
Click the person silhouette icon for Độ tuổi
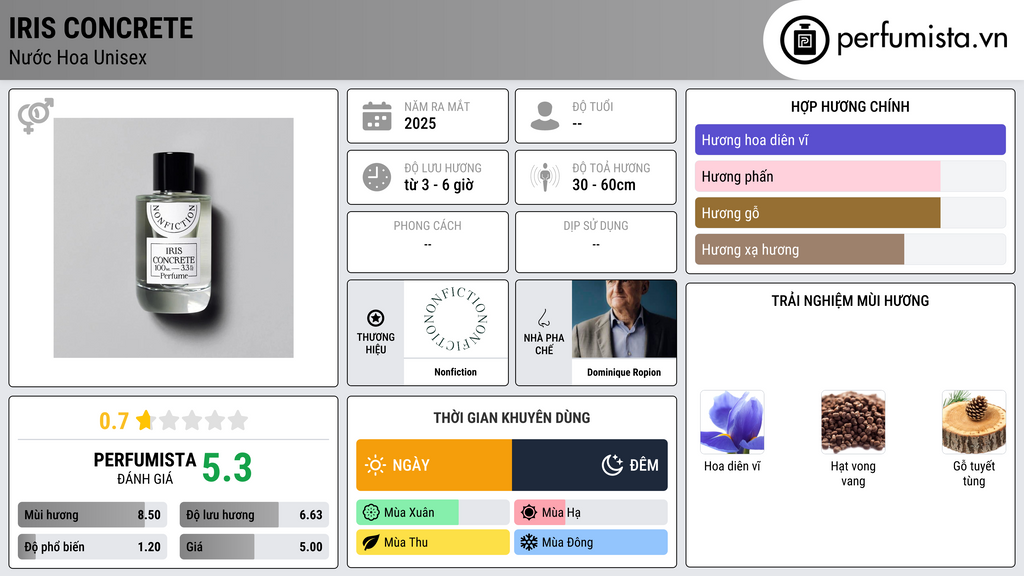pyautogui.click(x=545, y=116)
